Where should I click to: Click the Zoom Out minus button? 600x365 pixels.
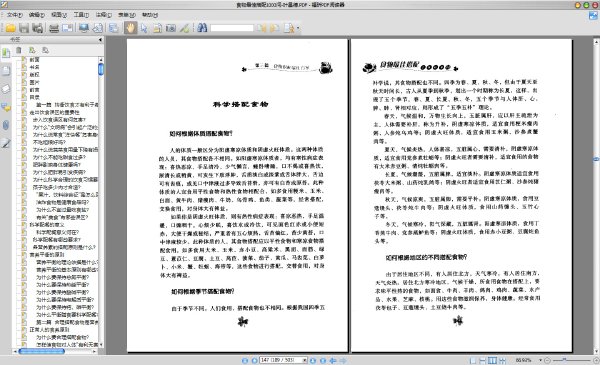click(547, 360)
